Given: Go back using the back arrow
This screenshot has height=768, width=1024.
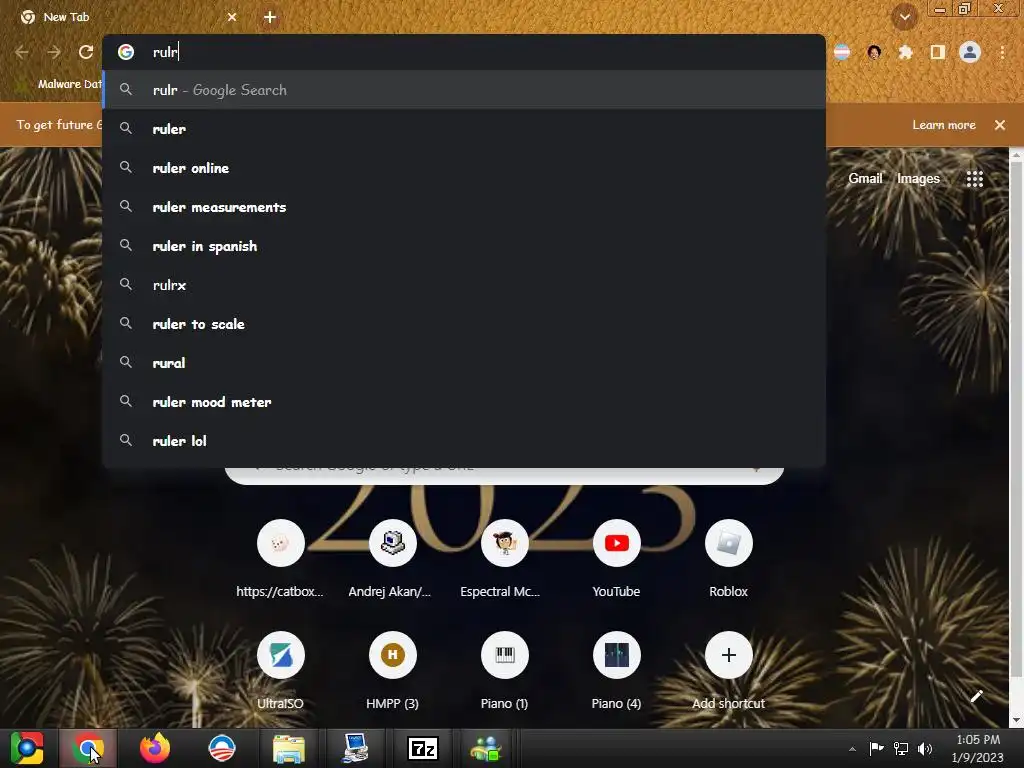Looking at the screenshot, I should (22, 52).
